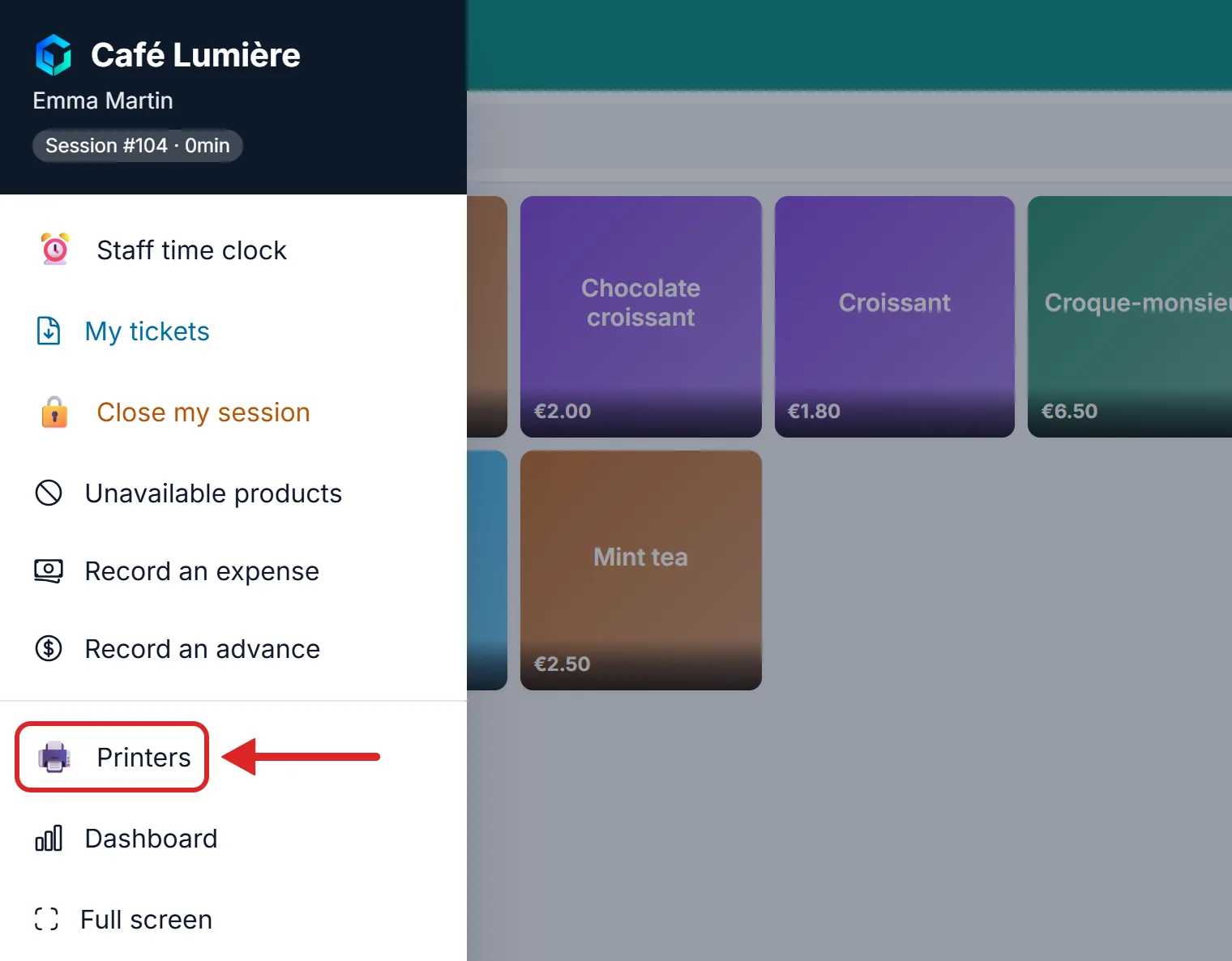
Task: Click the Session #104 status badge
Action: [138, 146]
